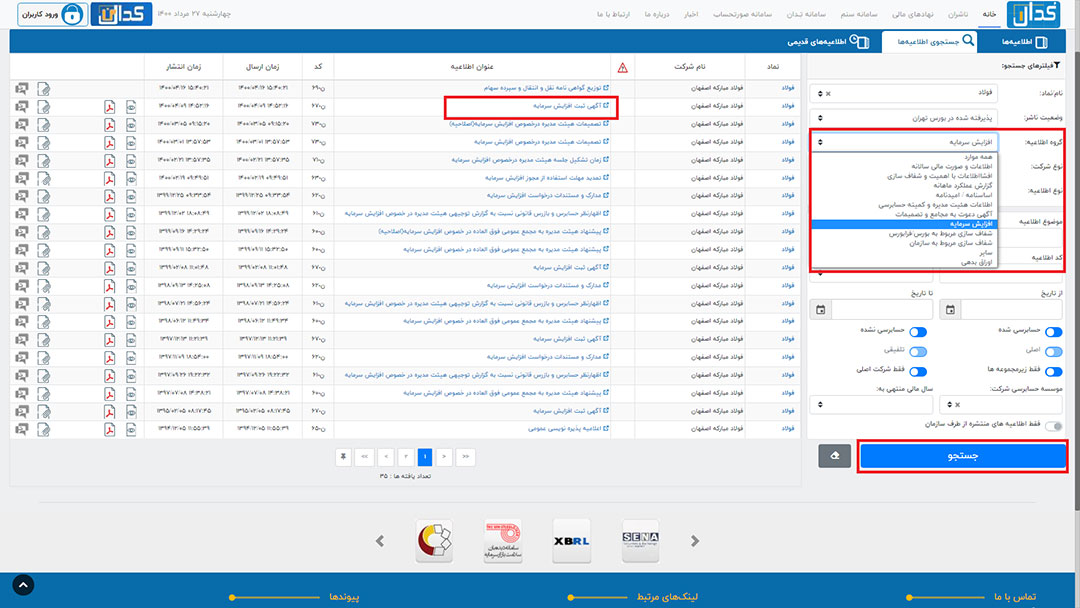This screenshot has height=608, width=1080.
Task: Click pagination page number '1'
Action: pos(425,457)
